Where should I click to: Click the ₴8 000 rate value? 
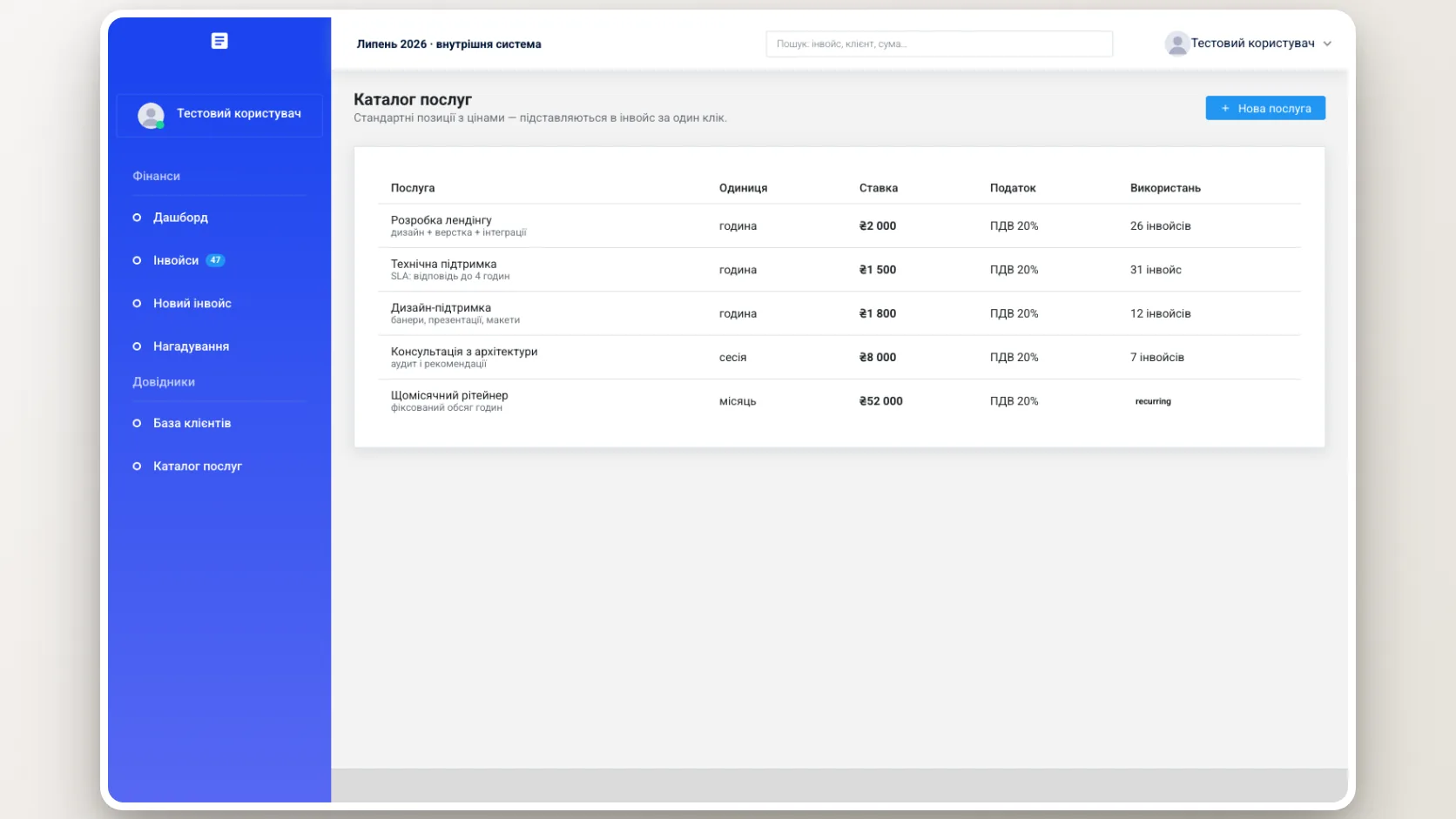click(x=878, y=358)
